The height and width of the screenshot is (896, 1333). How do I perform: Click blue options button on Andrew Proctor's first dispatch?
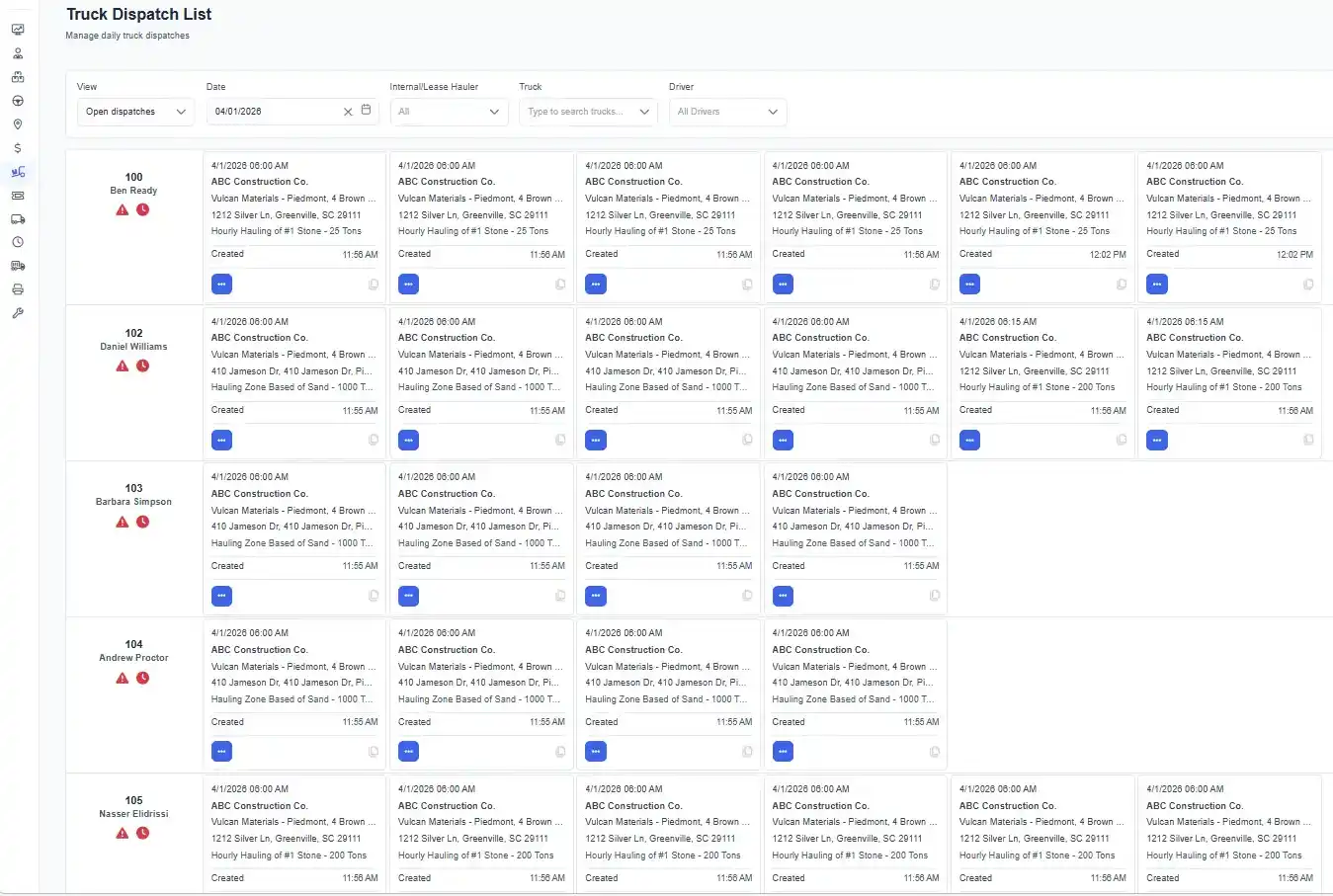point(222,752)
